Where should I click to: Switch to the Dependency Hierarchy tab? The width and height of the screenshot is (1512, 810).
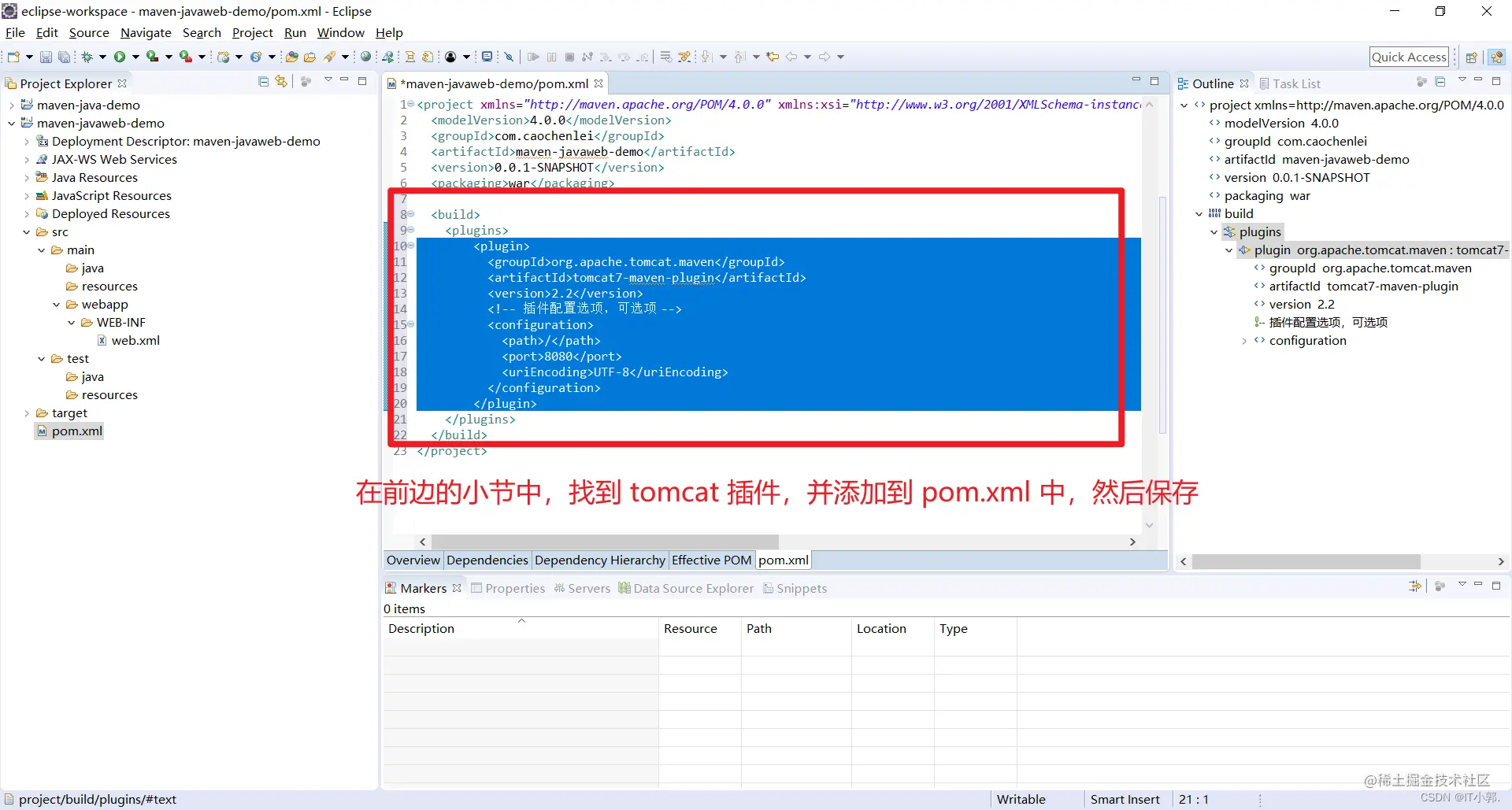pos(599,560)
